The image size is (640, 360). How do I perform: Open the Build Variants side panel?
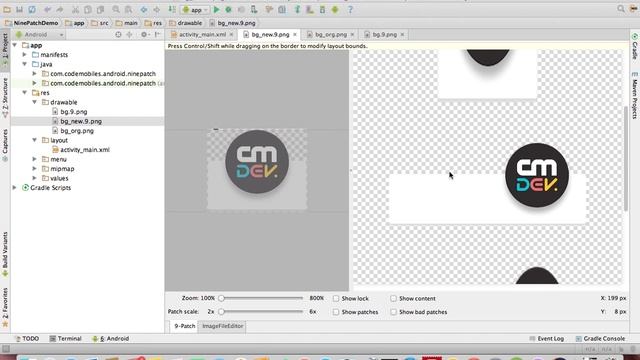click(5, 255)
